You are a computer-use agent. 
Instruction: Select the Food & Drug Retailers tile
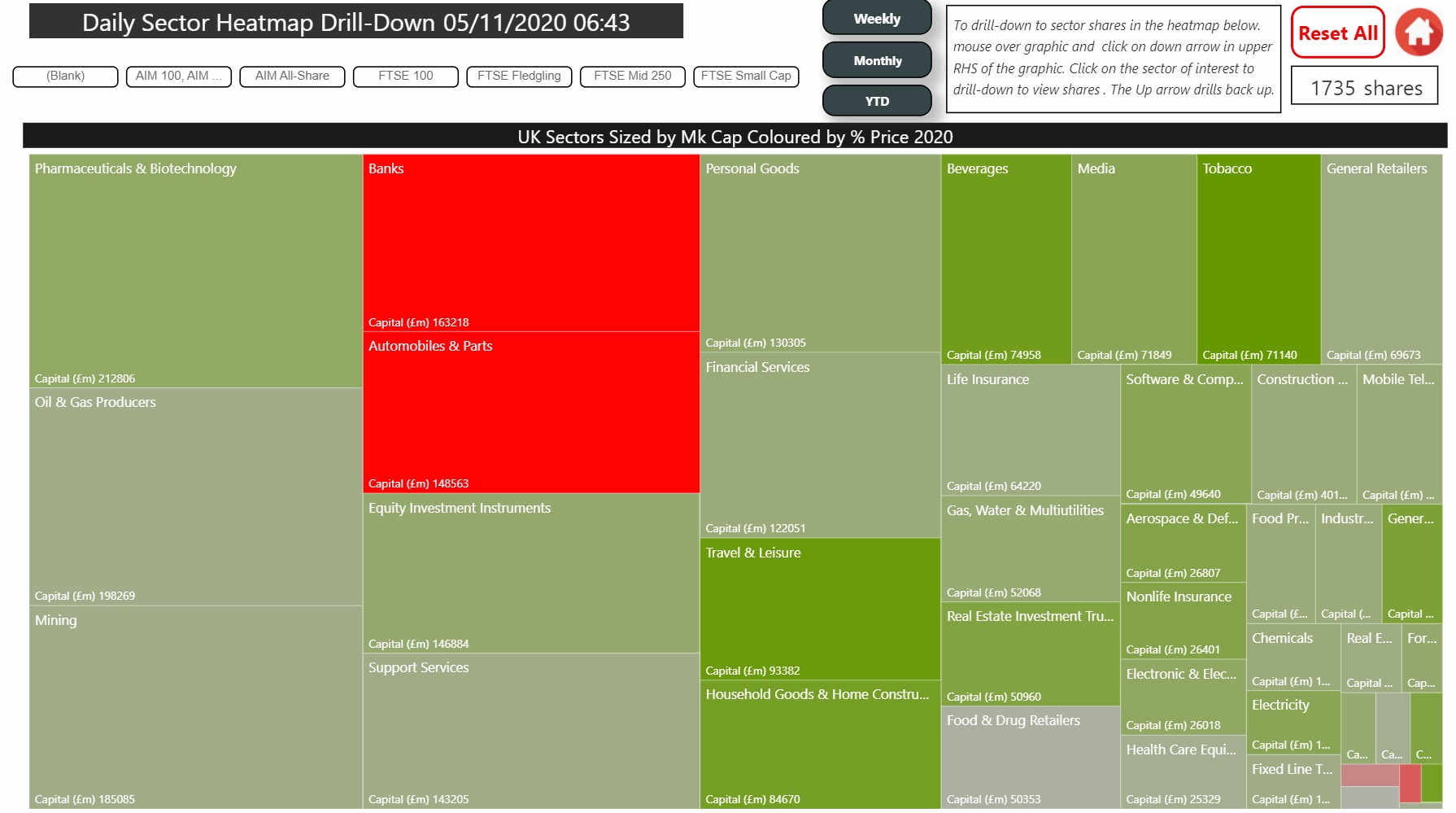point(1030,758)
